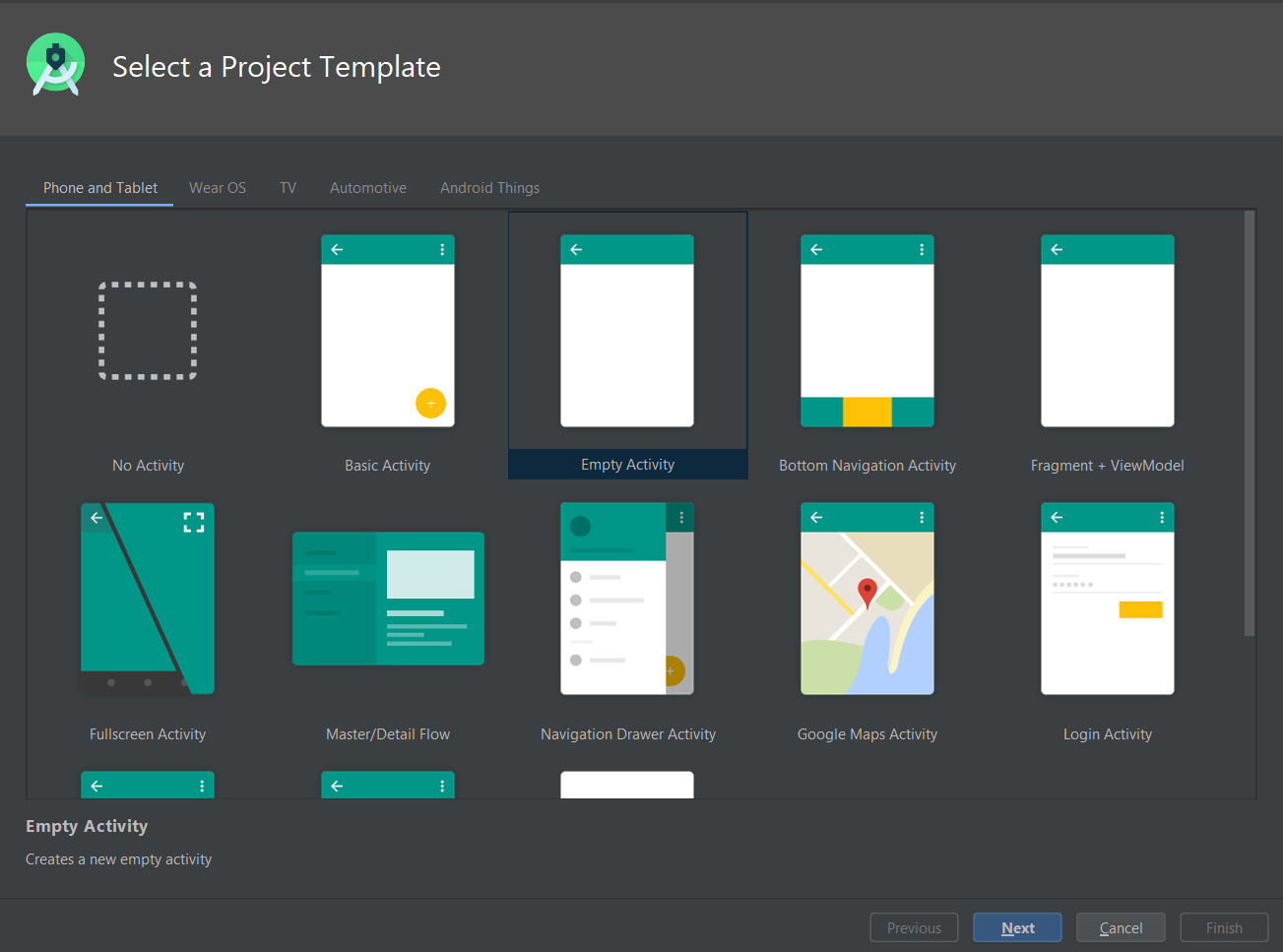This screenshot has width=1283, height=952.
Task: Pick the Google Maps Activity template
Action: (866, 599)
